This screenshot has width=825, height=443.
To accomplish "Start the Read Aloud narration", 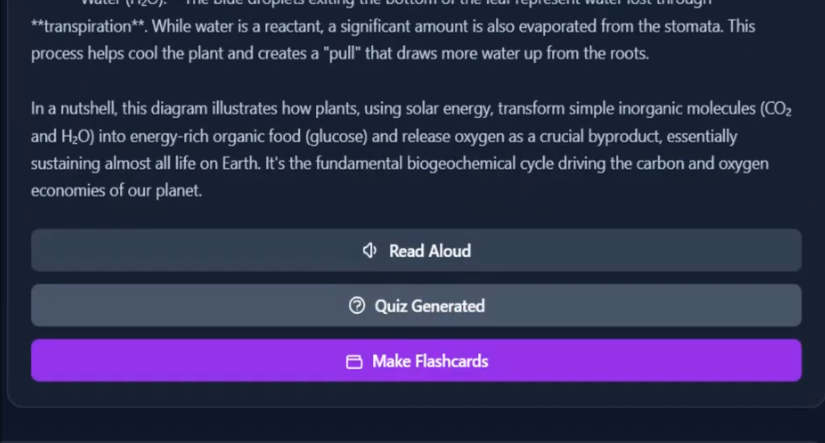I will (416, 250).
